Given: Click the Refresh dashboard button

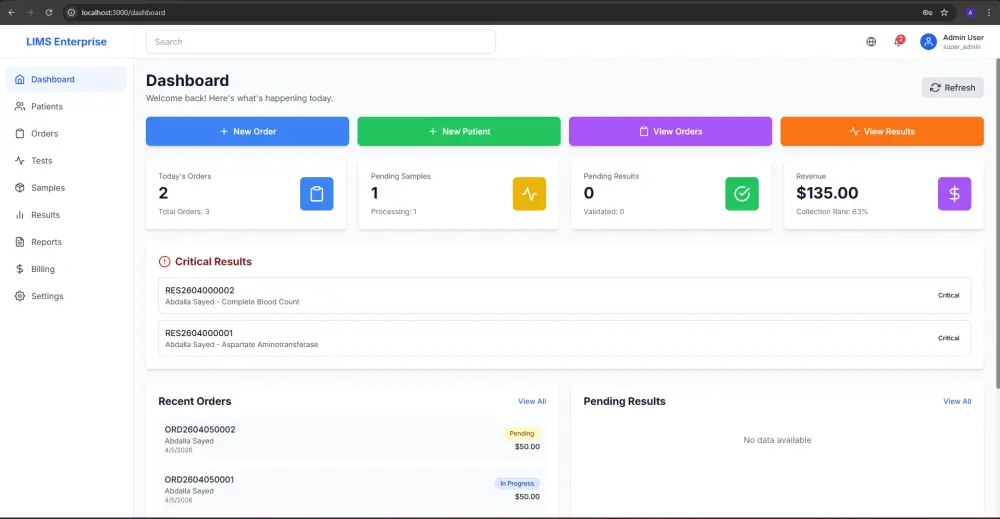Looking at the screenshot, I should click(953, 87).
